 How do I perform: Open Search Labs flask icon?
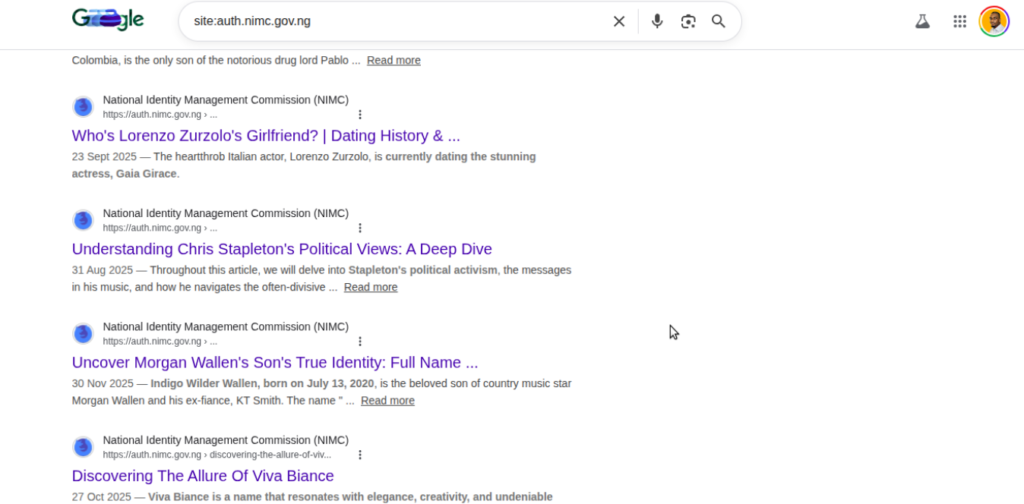point(922,21)
